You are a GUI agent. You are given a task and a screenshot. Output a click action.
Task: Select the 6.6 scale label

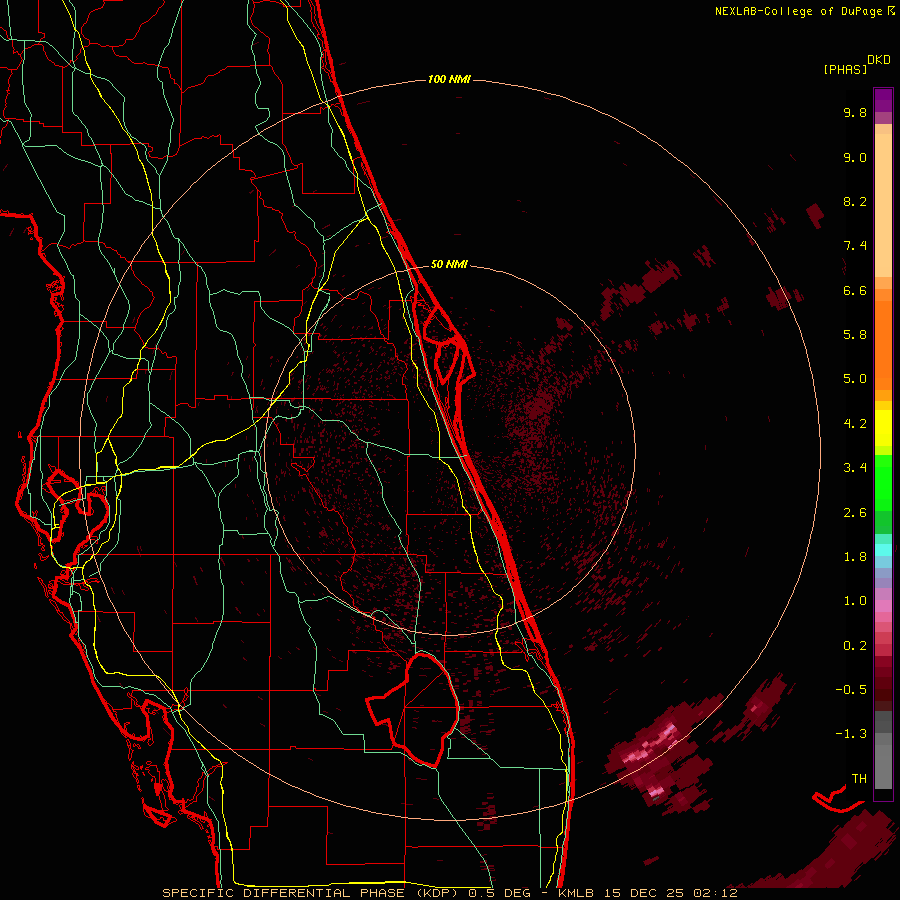tap(855, 290)
